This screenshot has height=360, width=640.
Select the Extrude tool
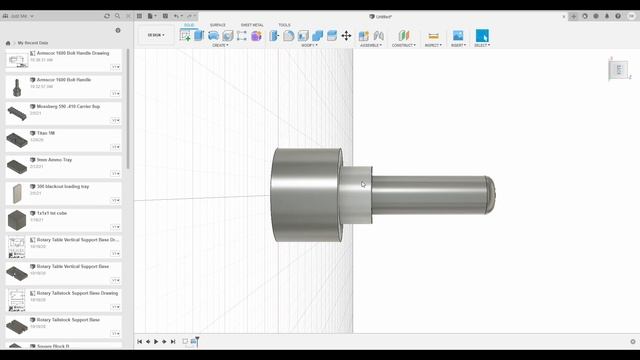tap(199, 36)
